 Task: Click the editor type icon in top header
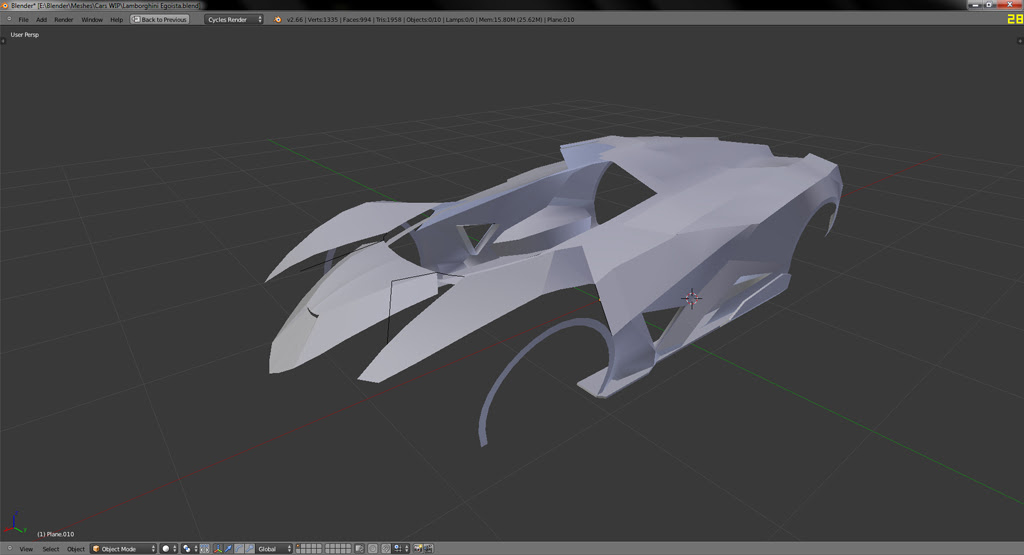(7, 19)
